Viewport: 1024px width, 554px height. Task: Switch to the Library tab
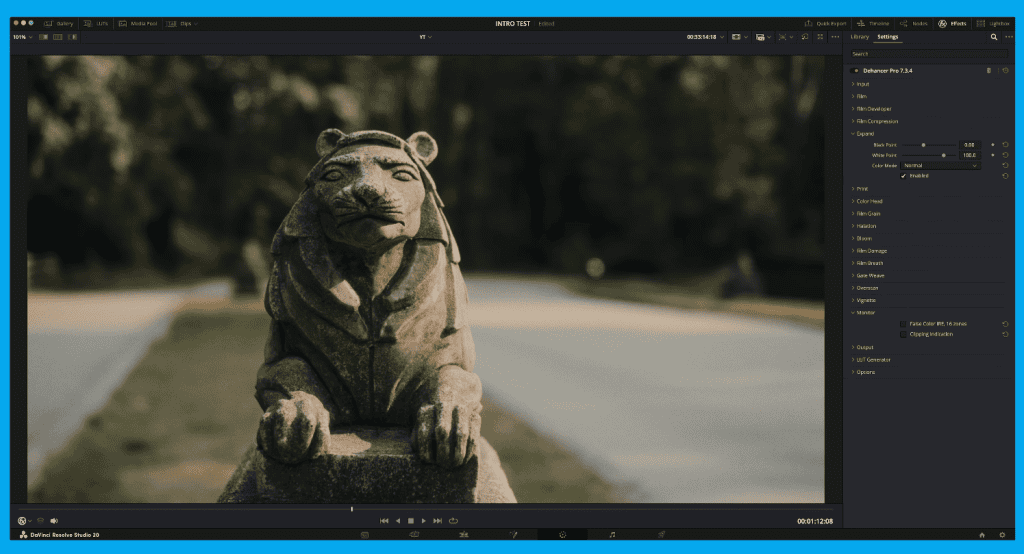coord(859,37)
